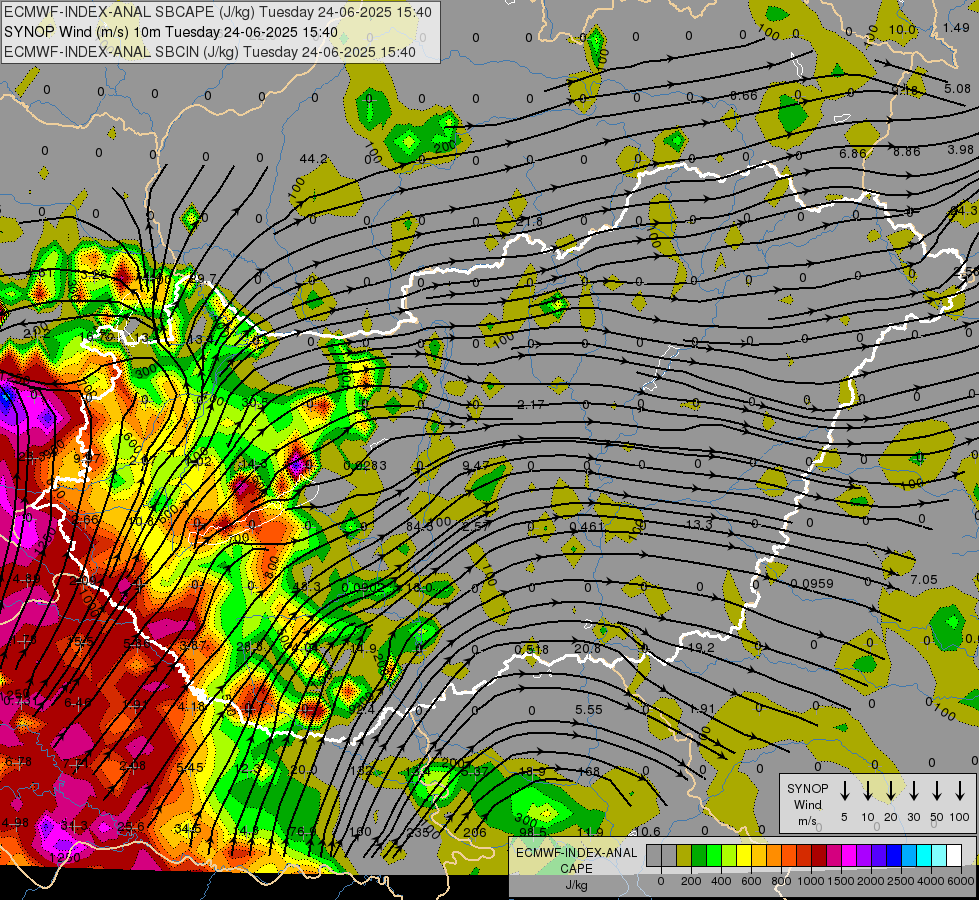Click the station value 5.08
The width and height of the screenshot is (979, 900).
[957, 89]
